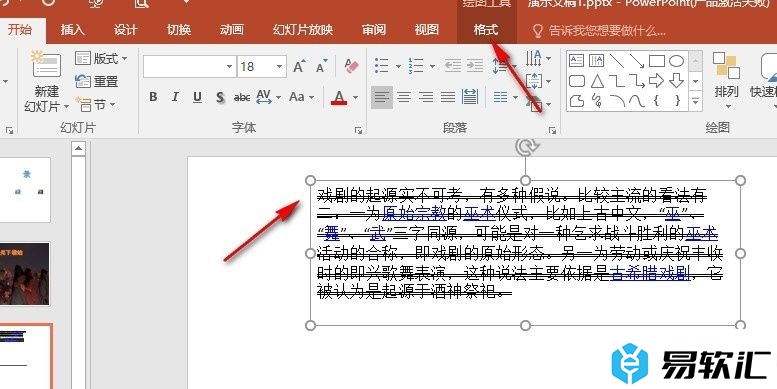The image size is (777, 389).
Task: Expand the font size 18 dropdown
Action: 279,66
